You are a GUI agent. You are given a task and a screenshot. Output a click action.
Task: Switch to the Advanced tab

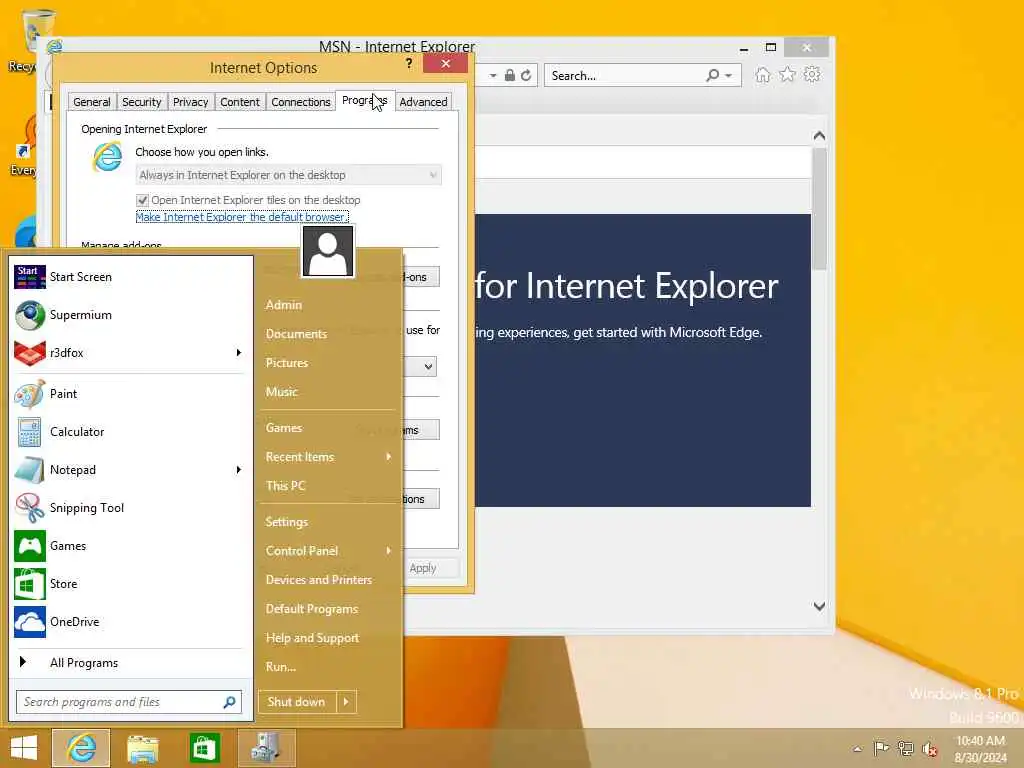pos(423,102)
